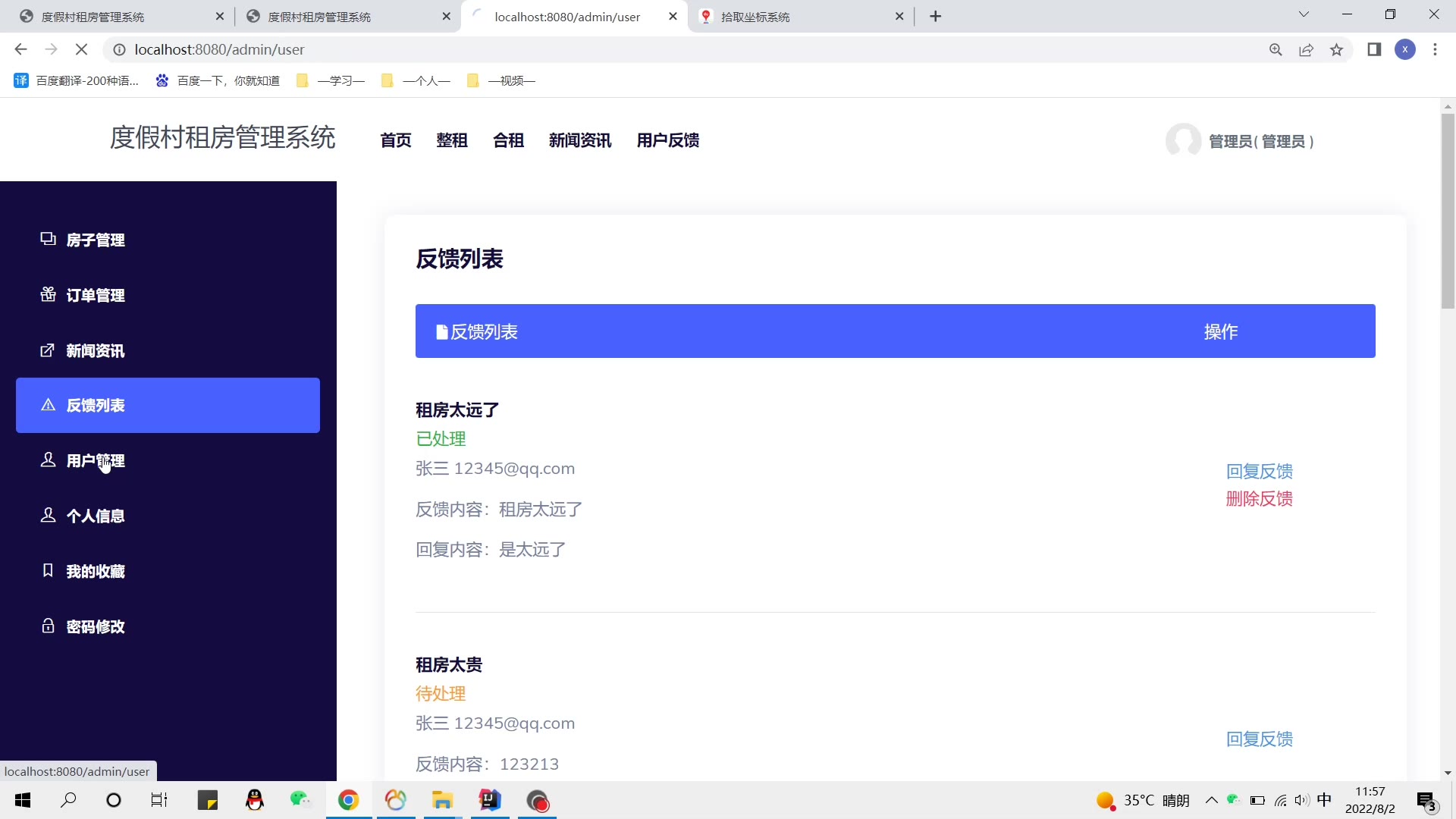
Task: Click the 新闻资讯 external-link sidebar icon
Action: [x=48, y=350]
